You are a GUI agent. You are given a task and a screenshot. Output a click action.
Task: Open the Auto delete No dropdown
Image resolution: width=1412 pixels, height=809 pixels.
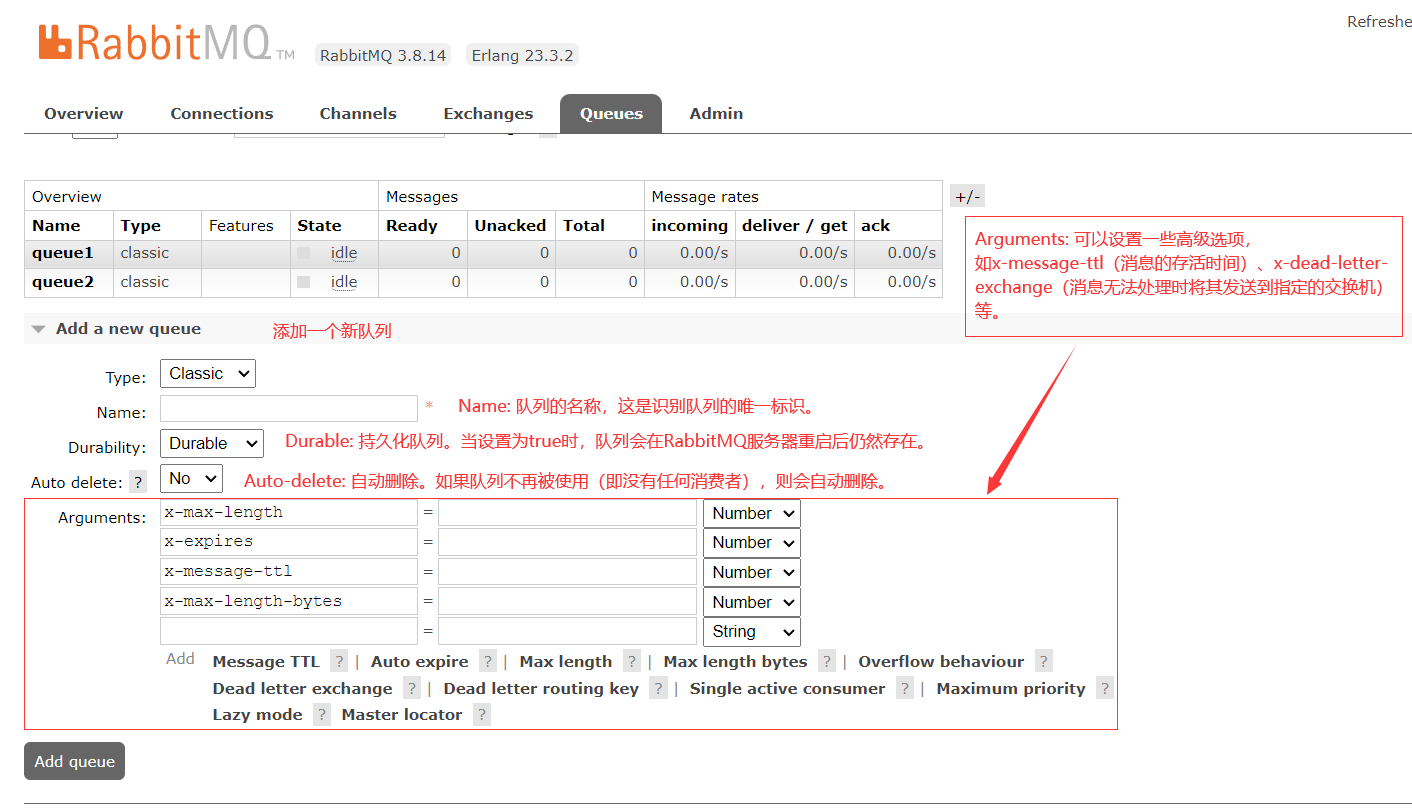click(x=191, y=479)
